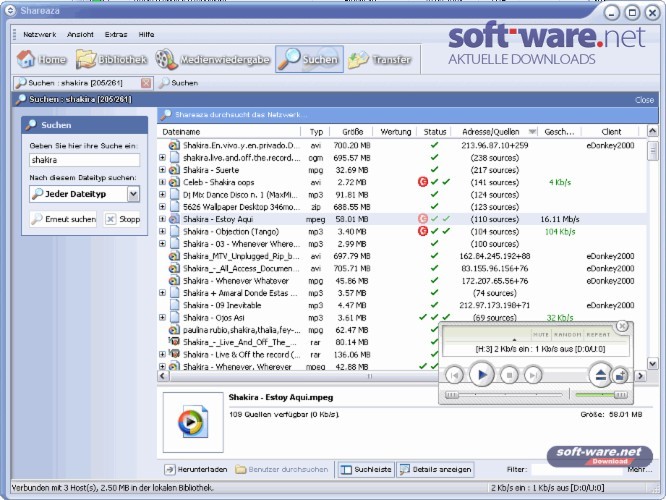Screen dimensions: 666x500
Task: Click the Herunterladen download button
Action: pyautogui.click(x=196, y=469)
